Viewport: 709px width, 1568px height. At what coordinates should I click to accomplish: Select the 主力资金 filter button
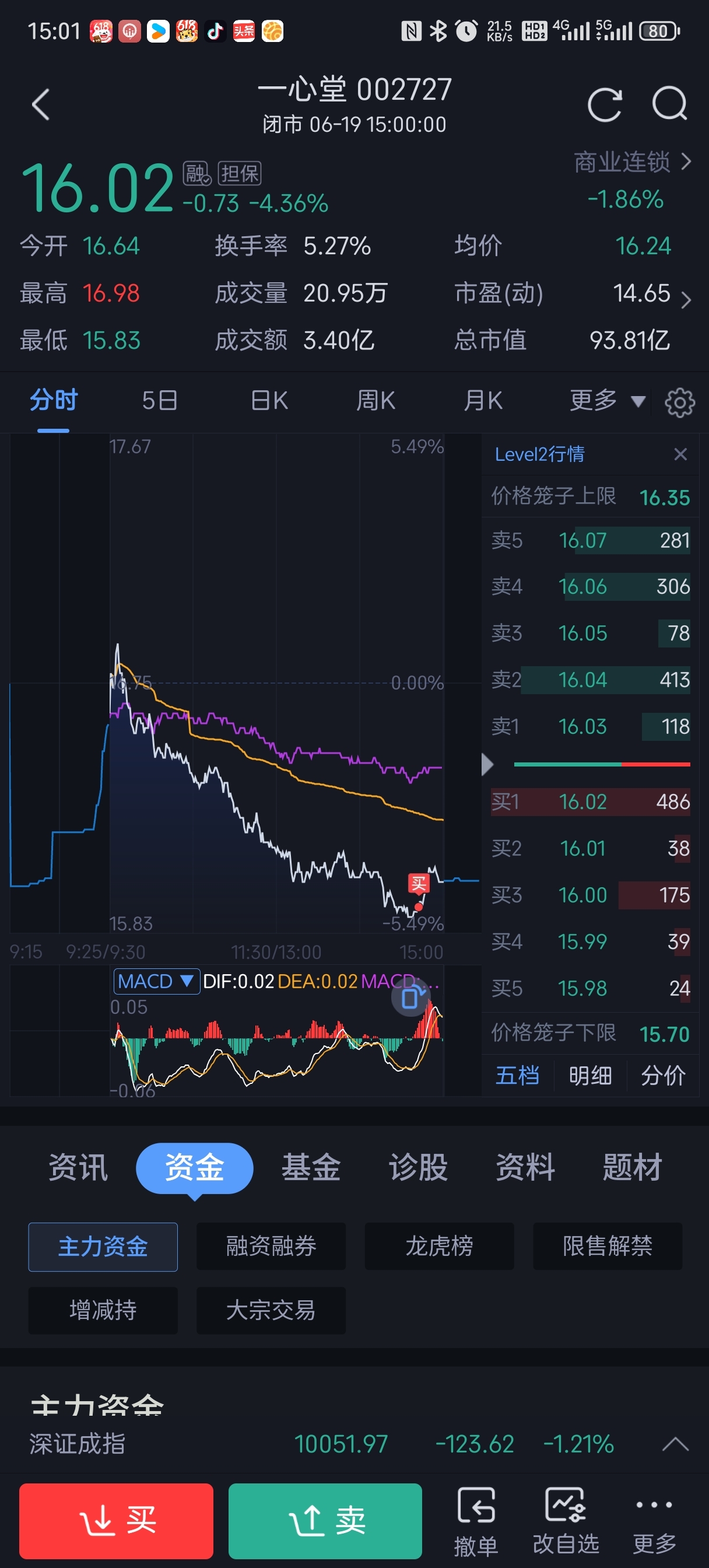point(103,1247)
